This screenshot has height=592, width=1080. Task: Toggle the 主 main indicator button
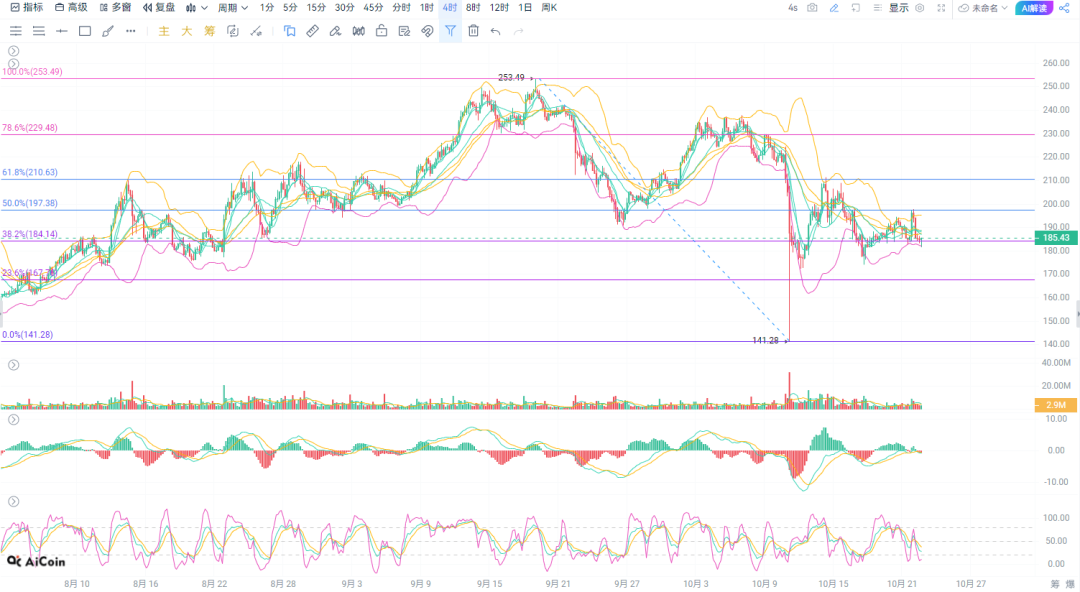click(x=164, y=31)
